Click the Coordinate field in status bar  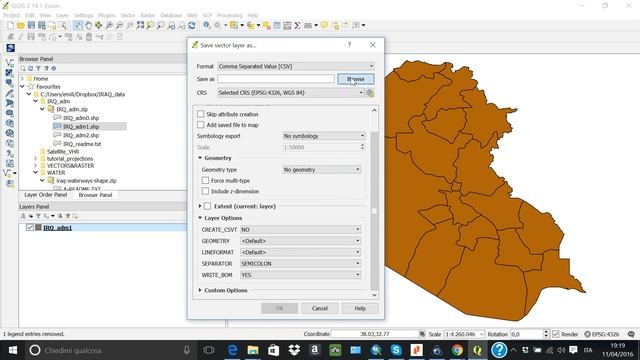(375, 334)
